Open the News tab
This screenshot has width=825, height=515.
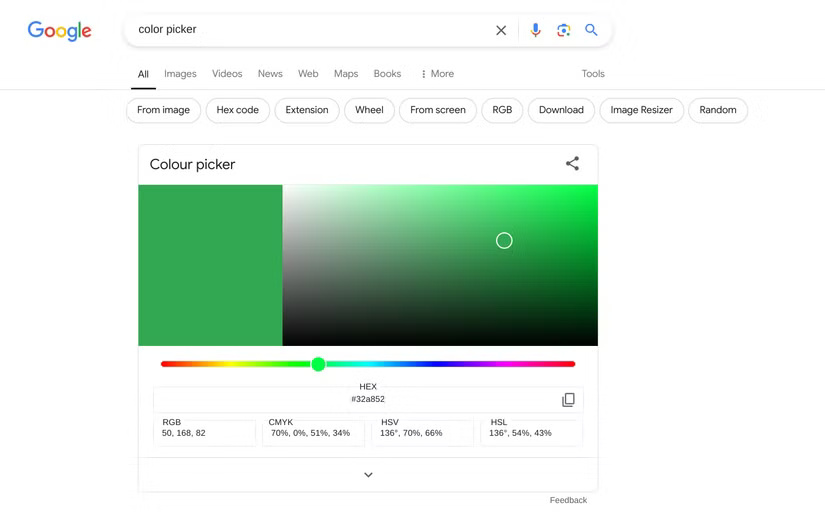(270, 74)
